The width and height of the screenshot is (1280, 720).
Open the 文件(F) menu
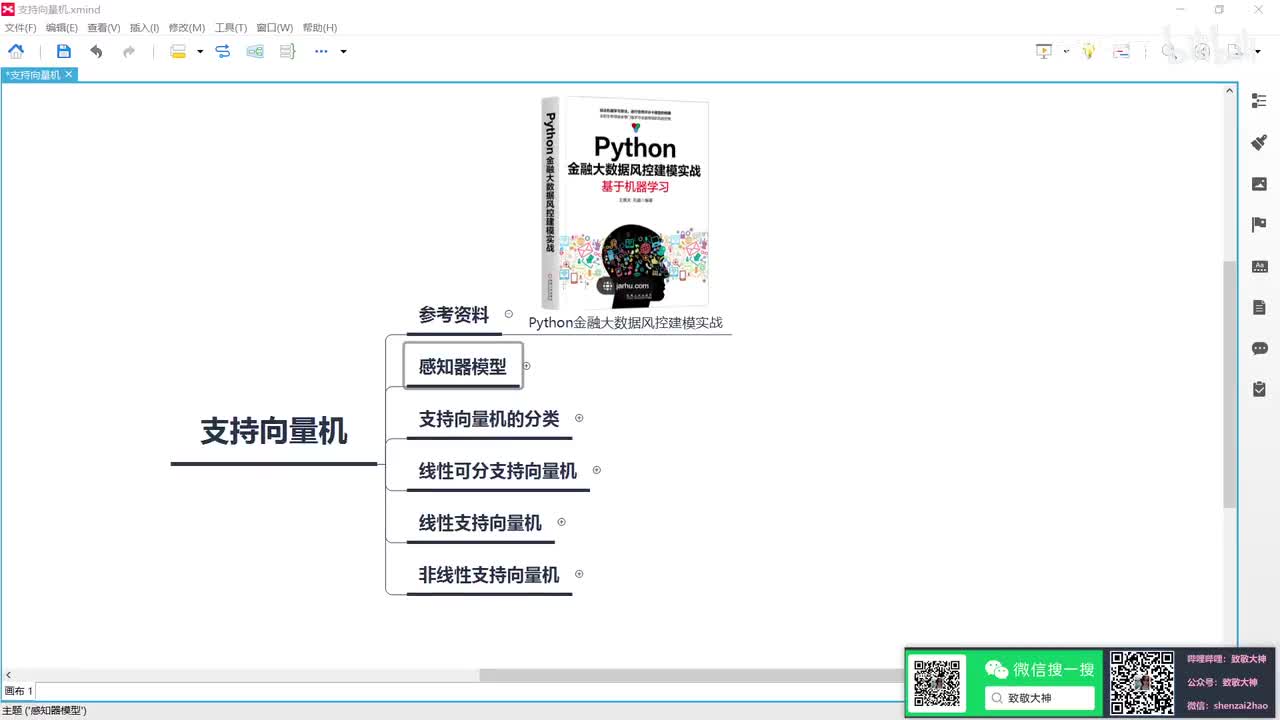20,28
